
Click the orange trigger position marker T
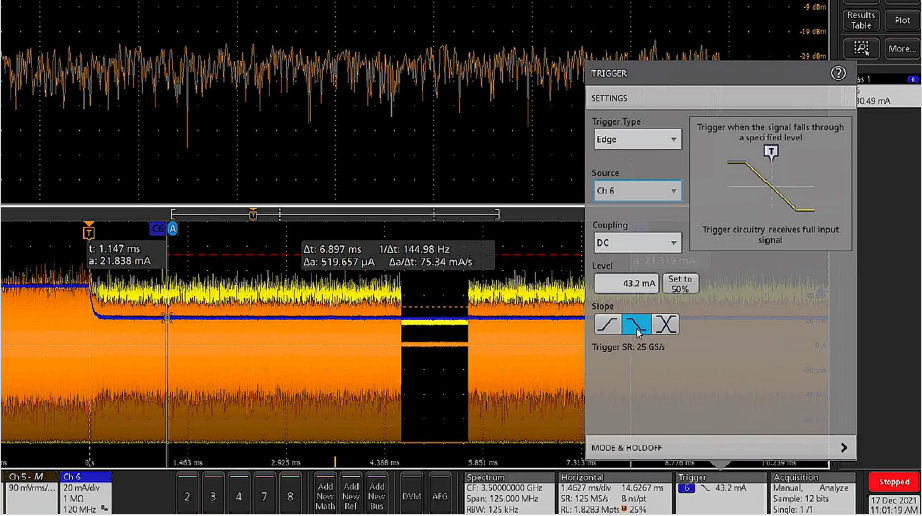(89, 231)
